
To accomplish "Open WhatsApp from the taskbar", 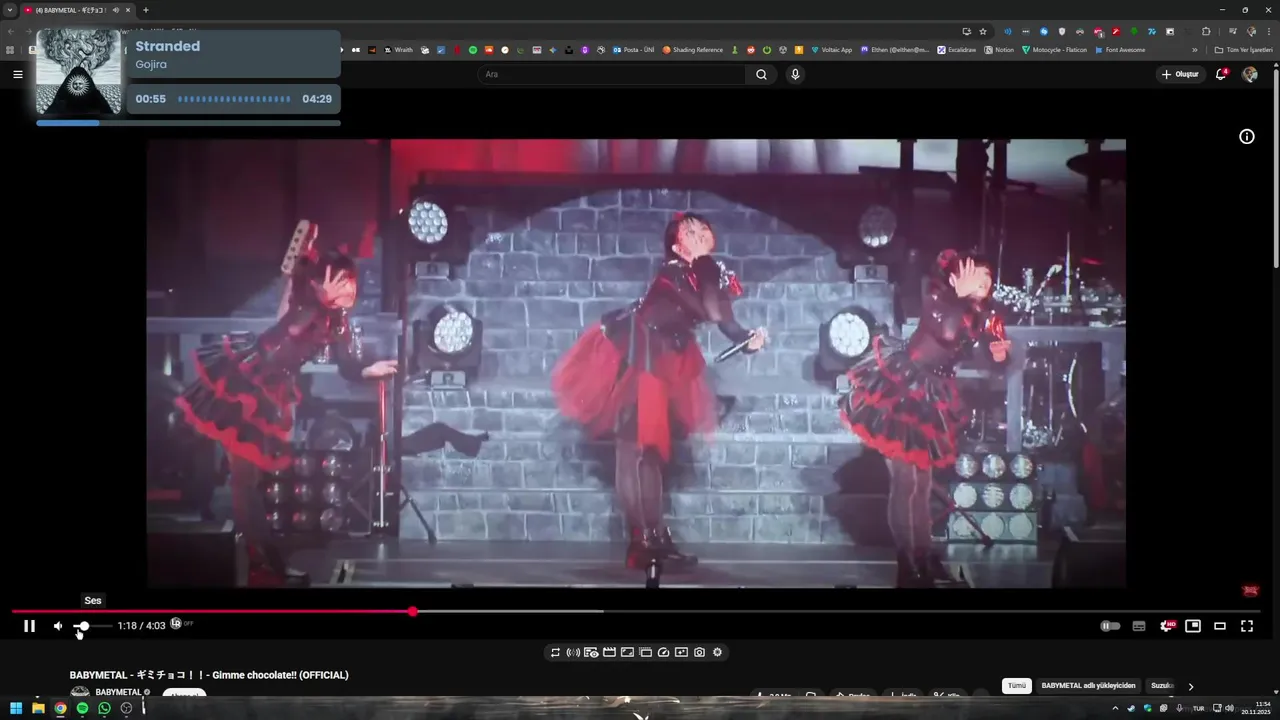I will (104, 708).
